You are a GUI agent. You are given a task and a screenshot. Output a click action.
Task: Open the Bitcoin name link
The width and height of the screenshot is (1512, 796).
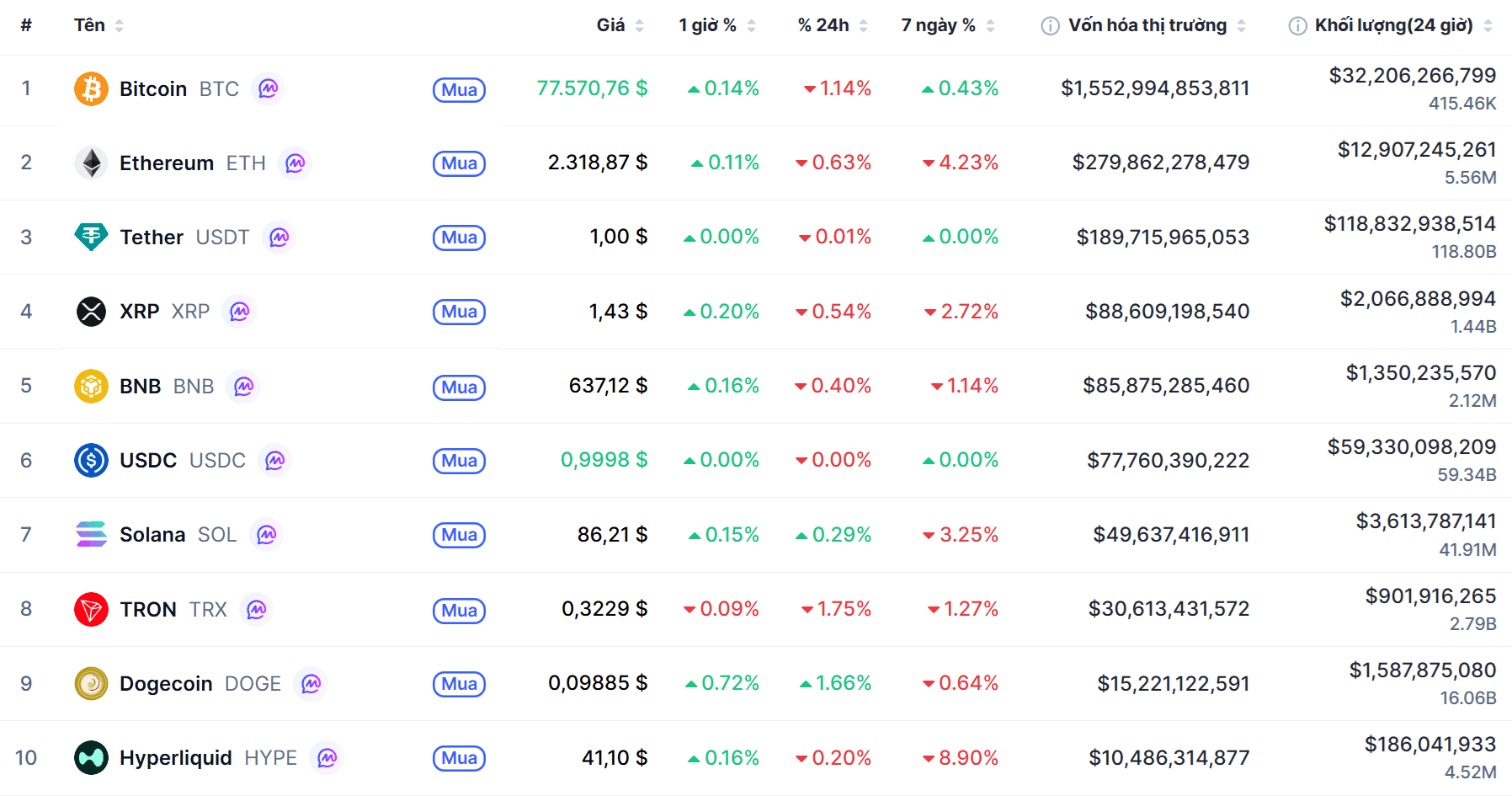coord(153,88)
